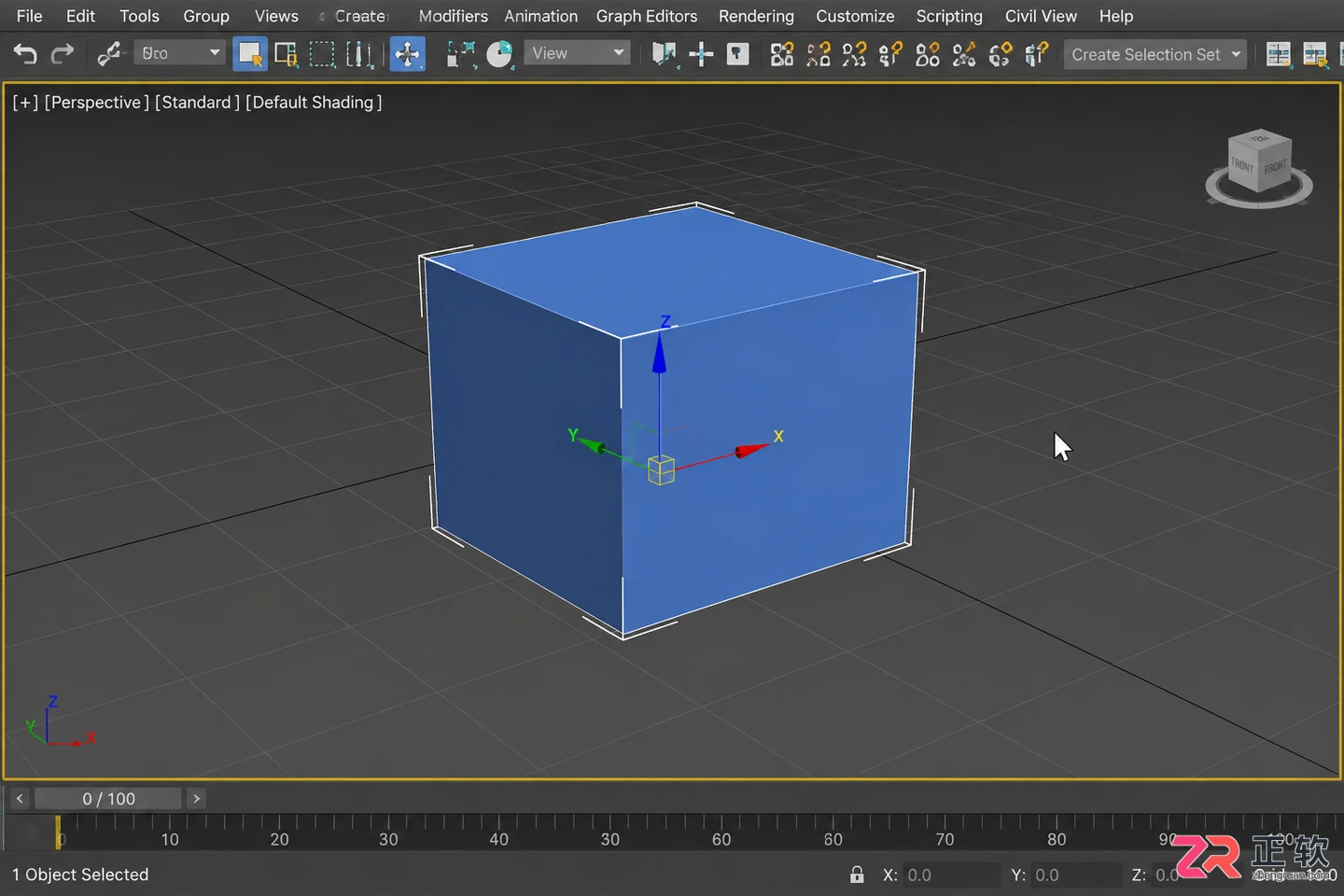Viewport: 1344px width, 896px height.
Task: Toggle Keyboard Shortcut Override icon
Action: pos(737,54)
